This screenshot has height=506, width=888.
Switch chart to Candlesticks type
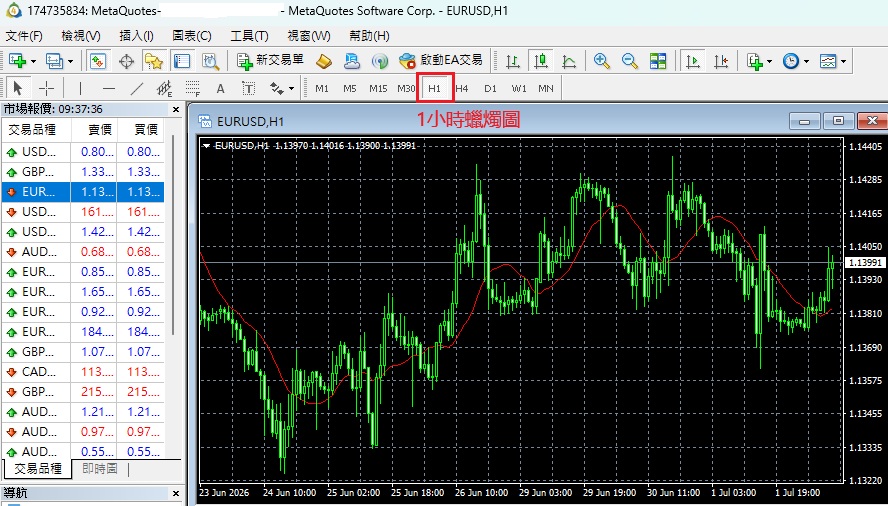tap(541, 61)
